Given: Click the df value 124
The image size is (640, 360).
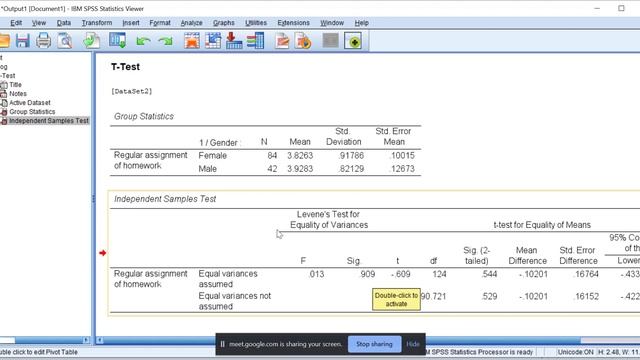Looking at the screenshot, I should (x=439, y=274).
